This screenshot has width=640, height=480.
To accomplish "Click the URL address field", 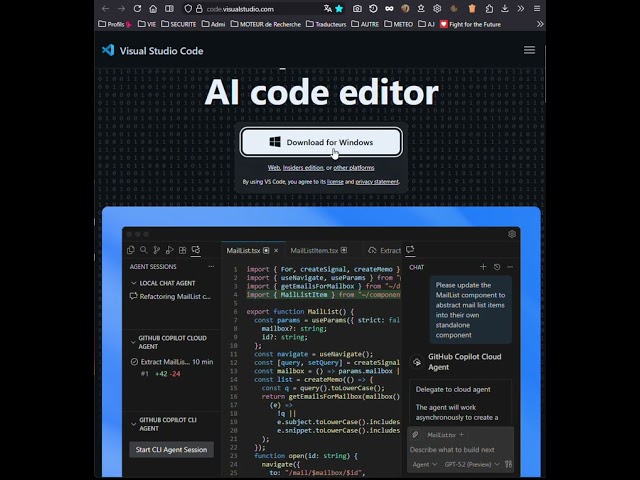I will coord(261,9).
